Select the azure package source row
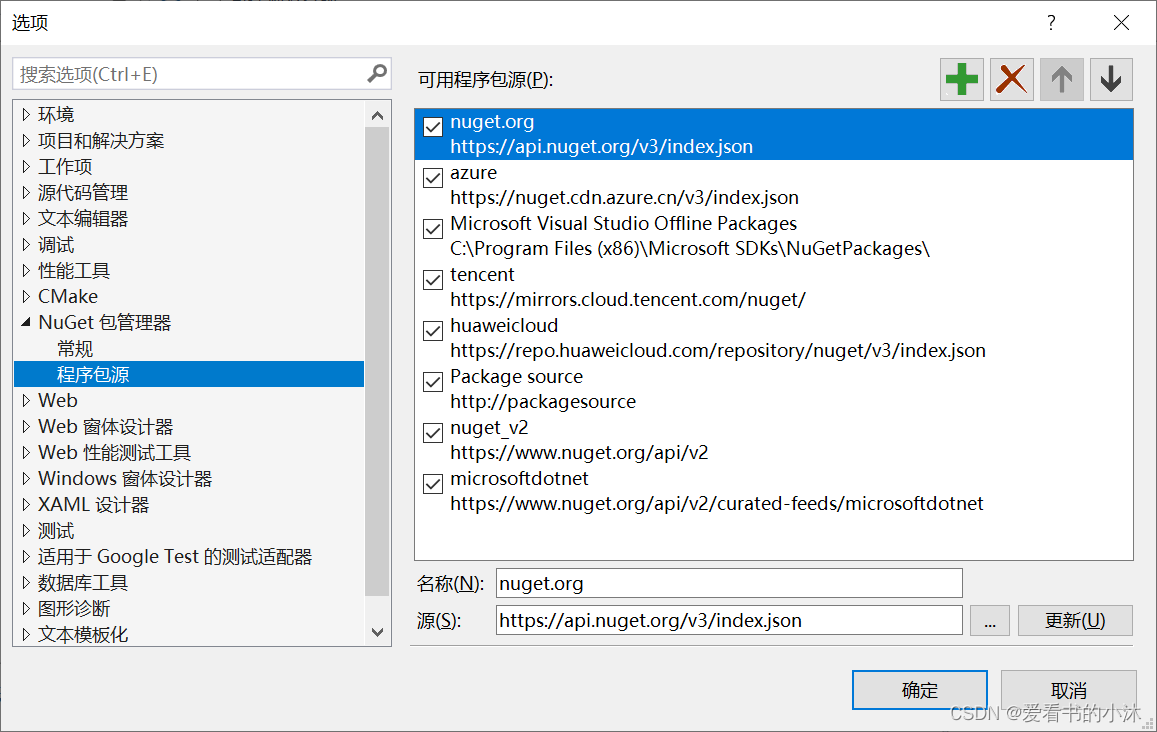Screen dimensions: 1157x732 [x=774, y=185]
